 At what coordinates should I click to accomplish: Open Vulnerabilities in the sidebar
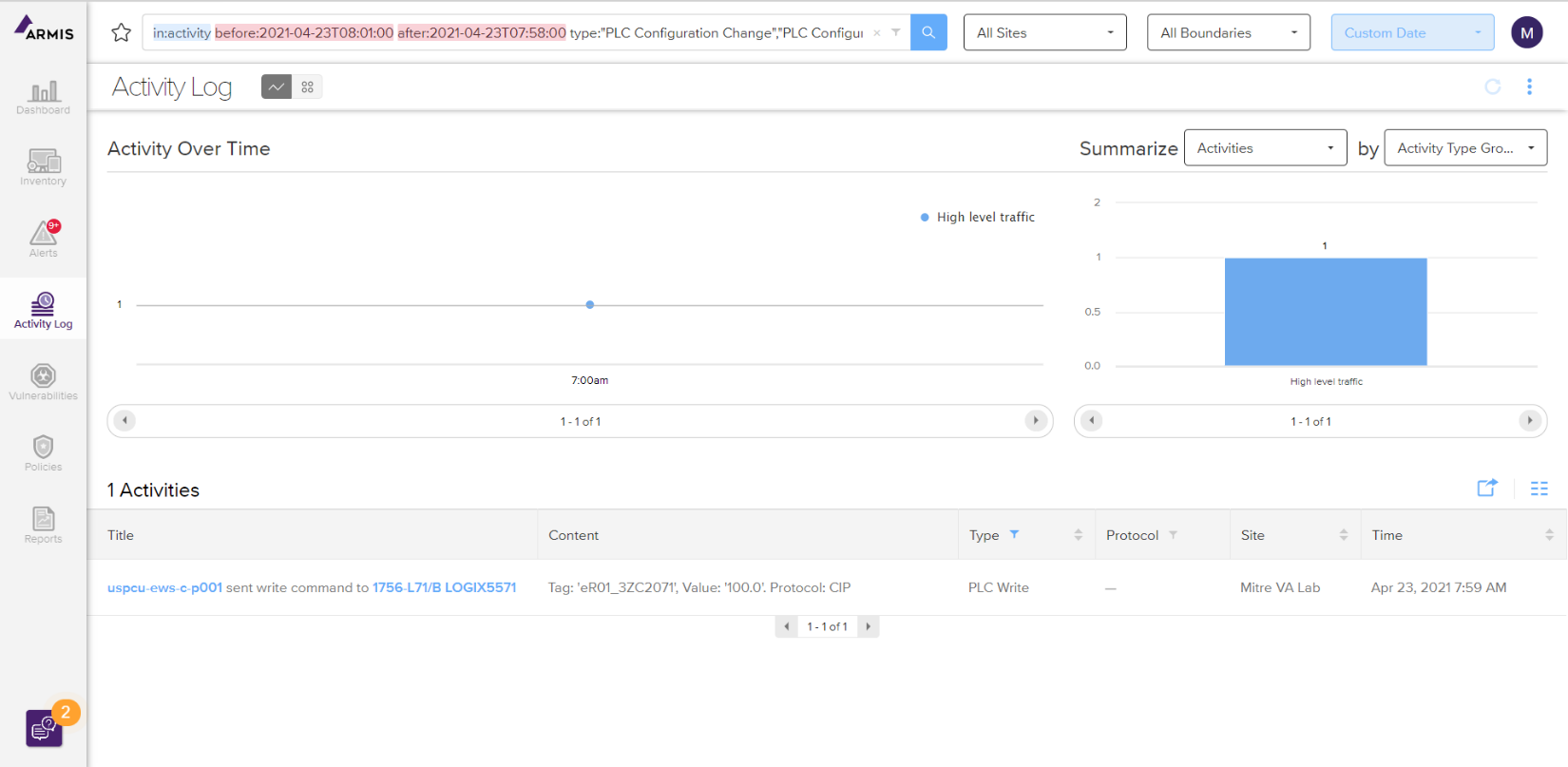pos(43,382)
